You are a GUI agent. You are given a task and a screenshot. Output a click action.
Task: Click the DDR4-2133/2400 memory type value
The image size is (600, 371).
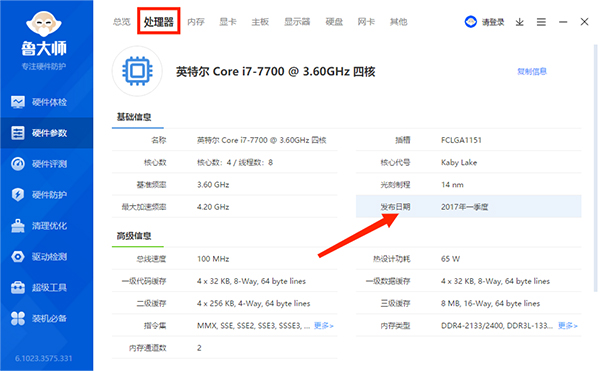coord(497,326)
